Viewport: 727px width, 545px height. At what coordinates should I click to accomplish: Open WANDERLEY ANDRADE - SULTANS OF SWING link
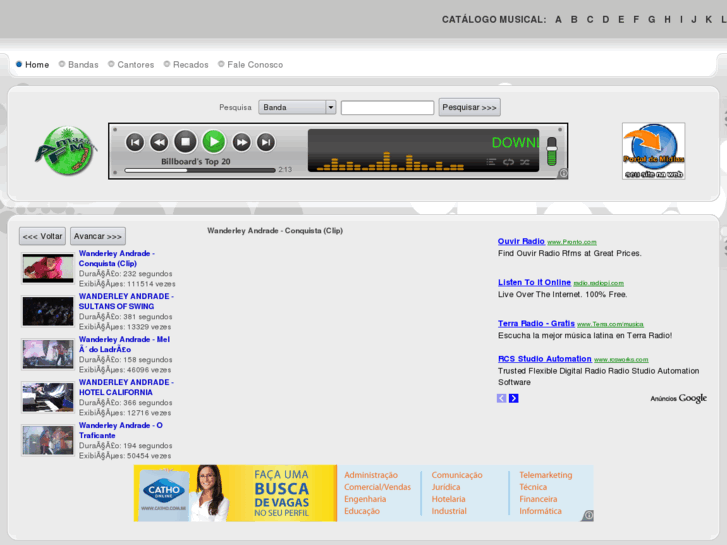coord(126,301)
